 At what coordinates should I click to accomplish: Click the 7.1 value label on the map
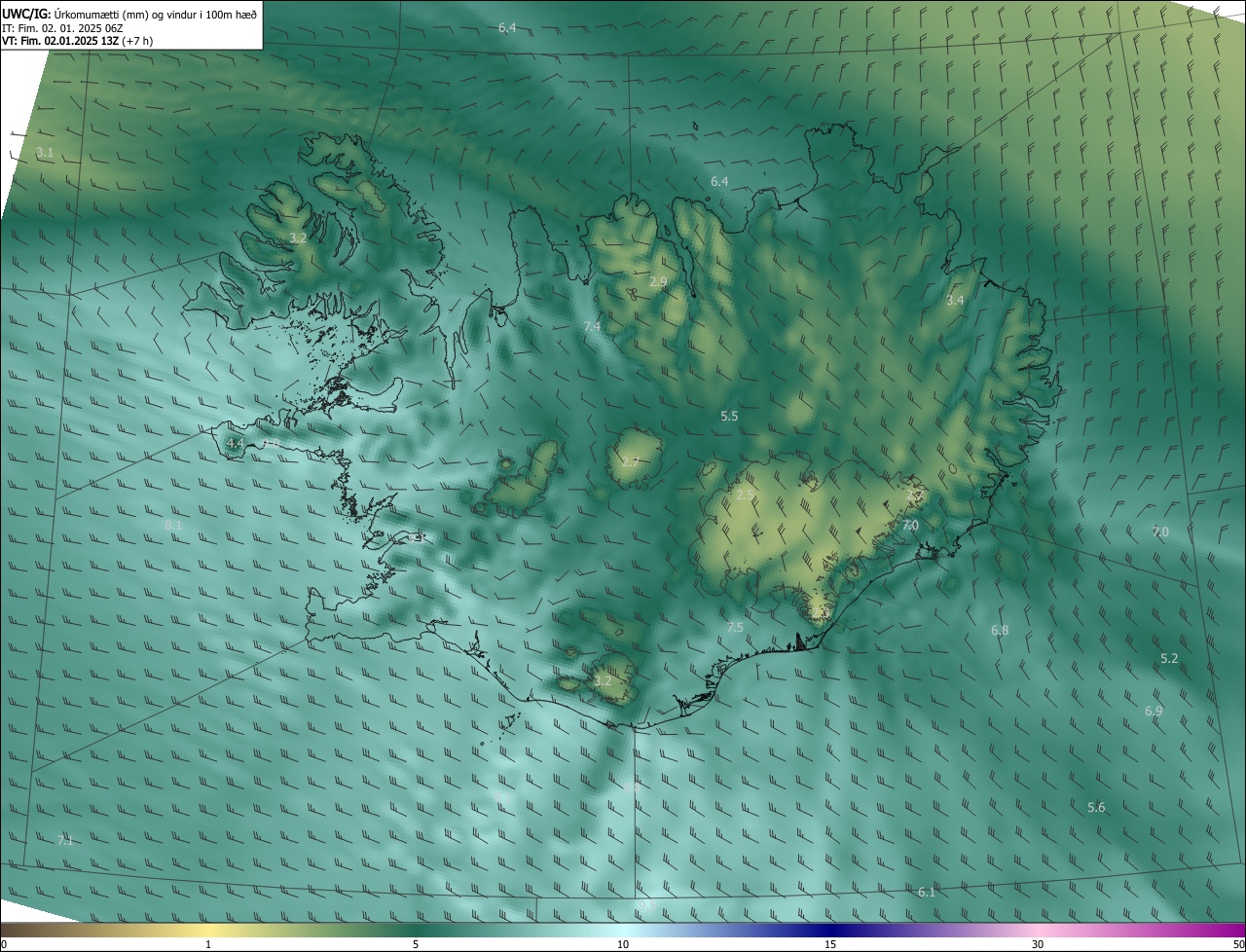(65, 841)
